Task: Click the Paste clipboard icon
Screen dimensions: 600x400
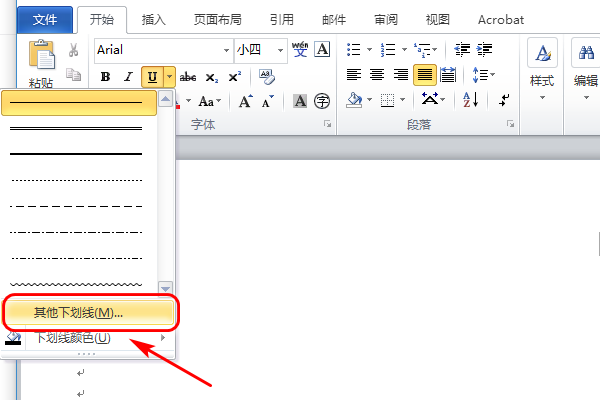Action: pos(42,54)
